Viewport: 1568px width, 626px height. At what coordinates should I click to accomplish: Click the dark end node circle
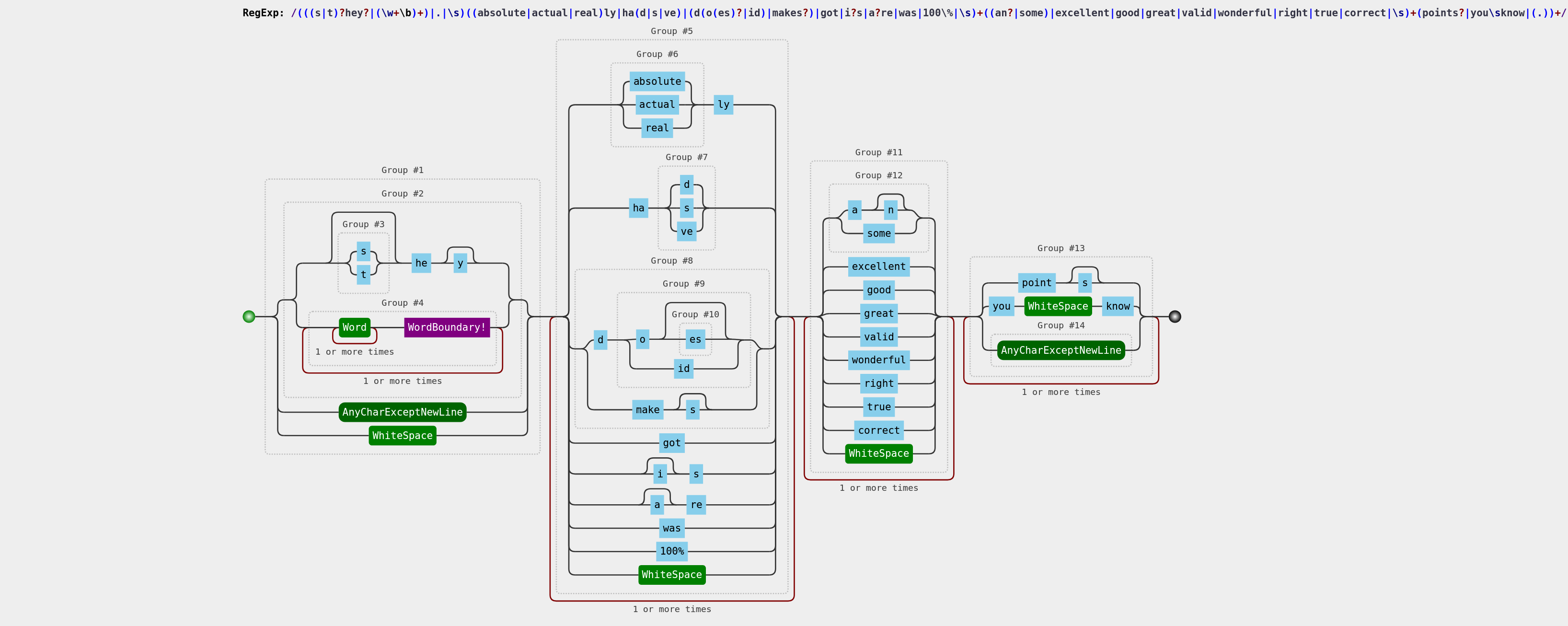pos(1175,317)
